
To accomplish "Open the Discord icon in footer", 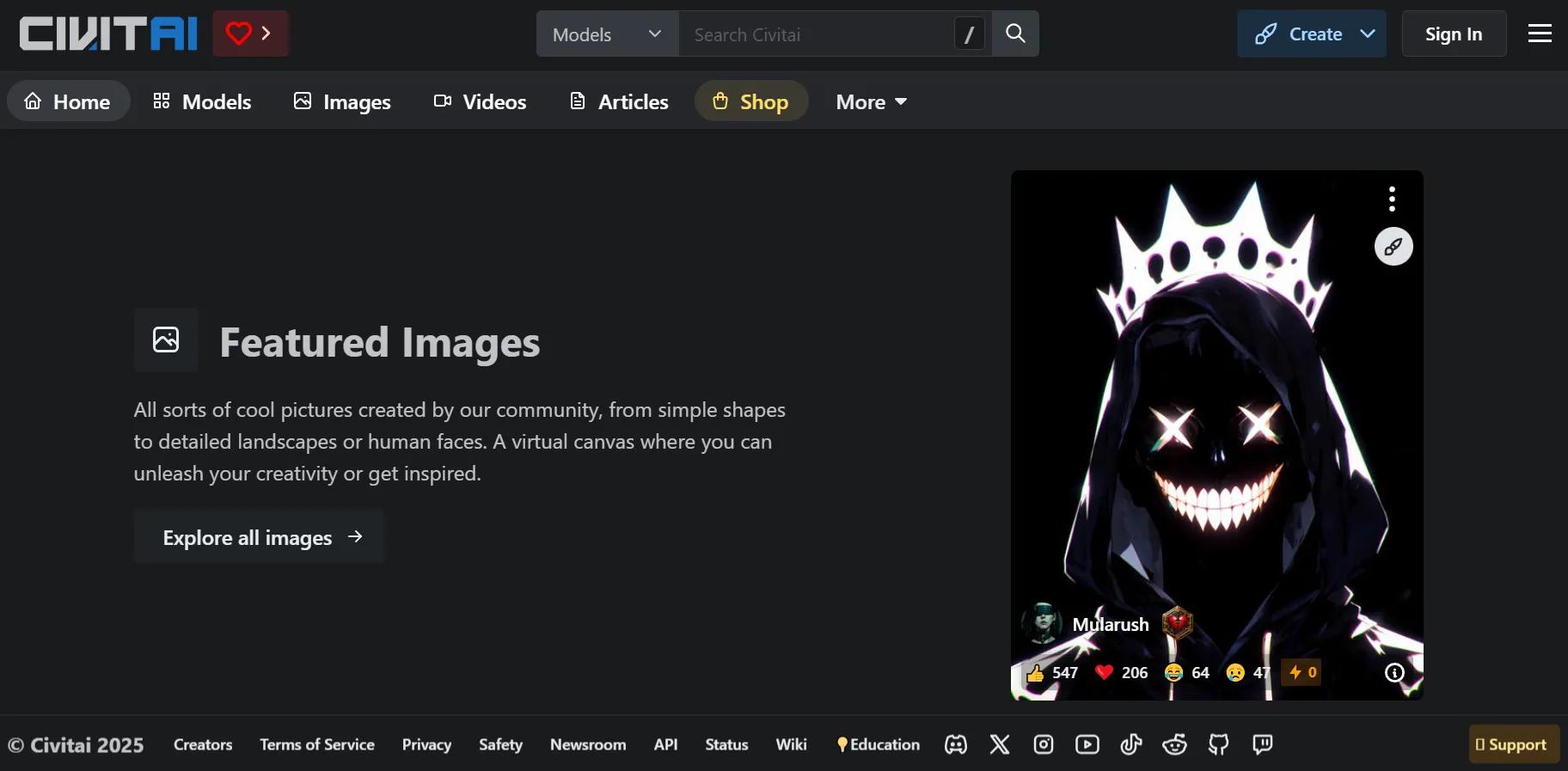I will point(955,744).
